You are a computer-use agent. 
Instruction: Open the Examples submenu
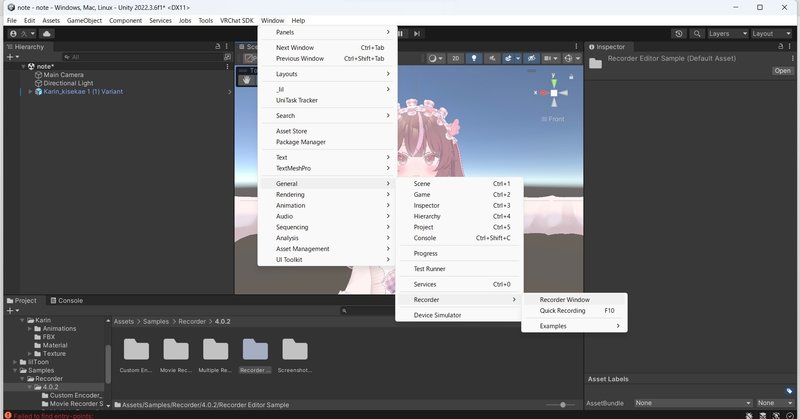click(x=574, y=326)
